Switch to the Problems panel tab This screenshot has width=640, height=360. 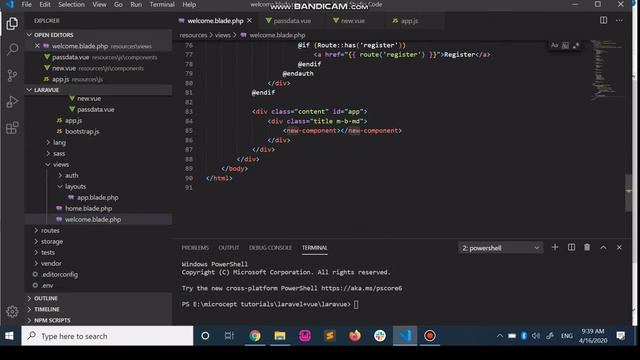pyautogui.click(x=195, y=248)
